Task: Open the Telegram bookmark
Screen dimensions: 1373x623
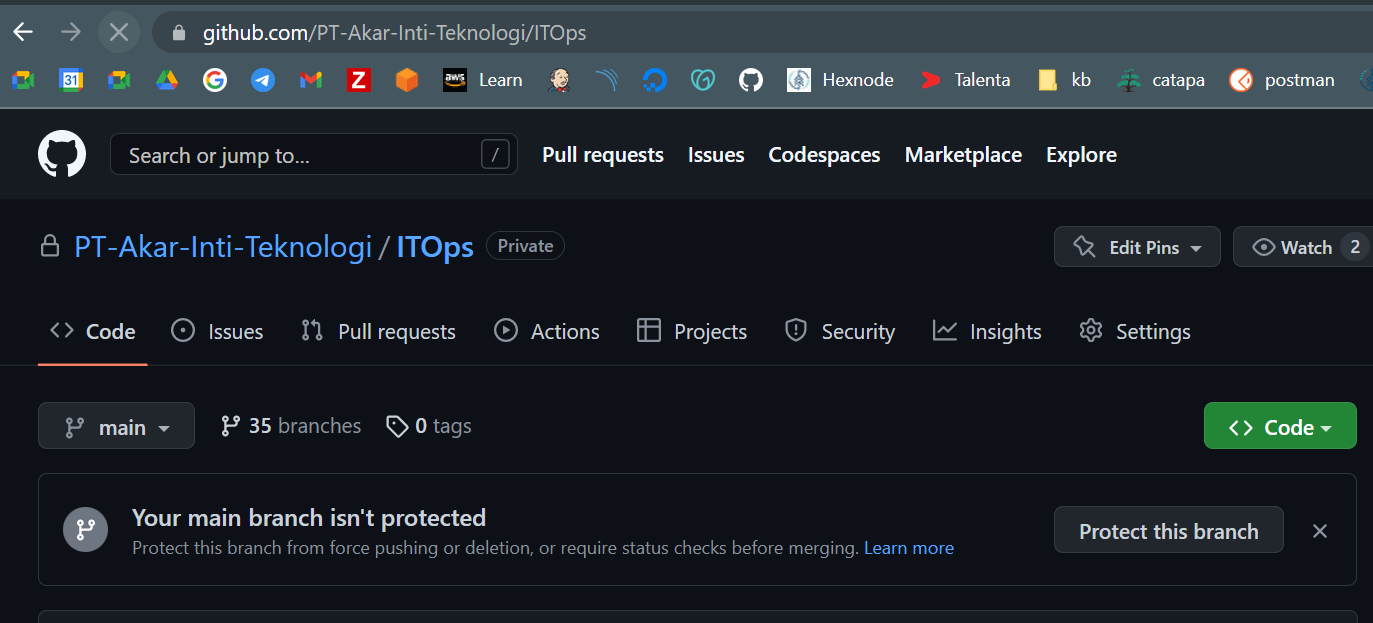Action: (x=262, y=79)
